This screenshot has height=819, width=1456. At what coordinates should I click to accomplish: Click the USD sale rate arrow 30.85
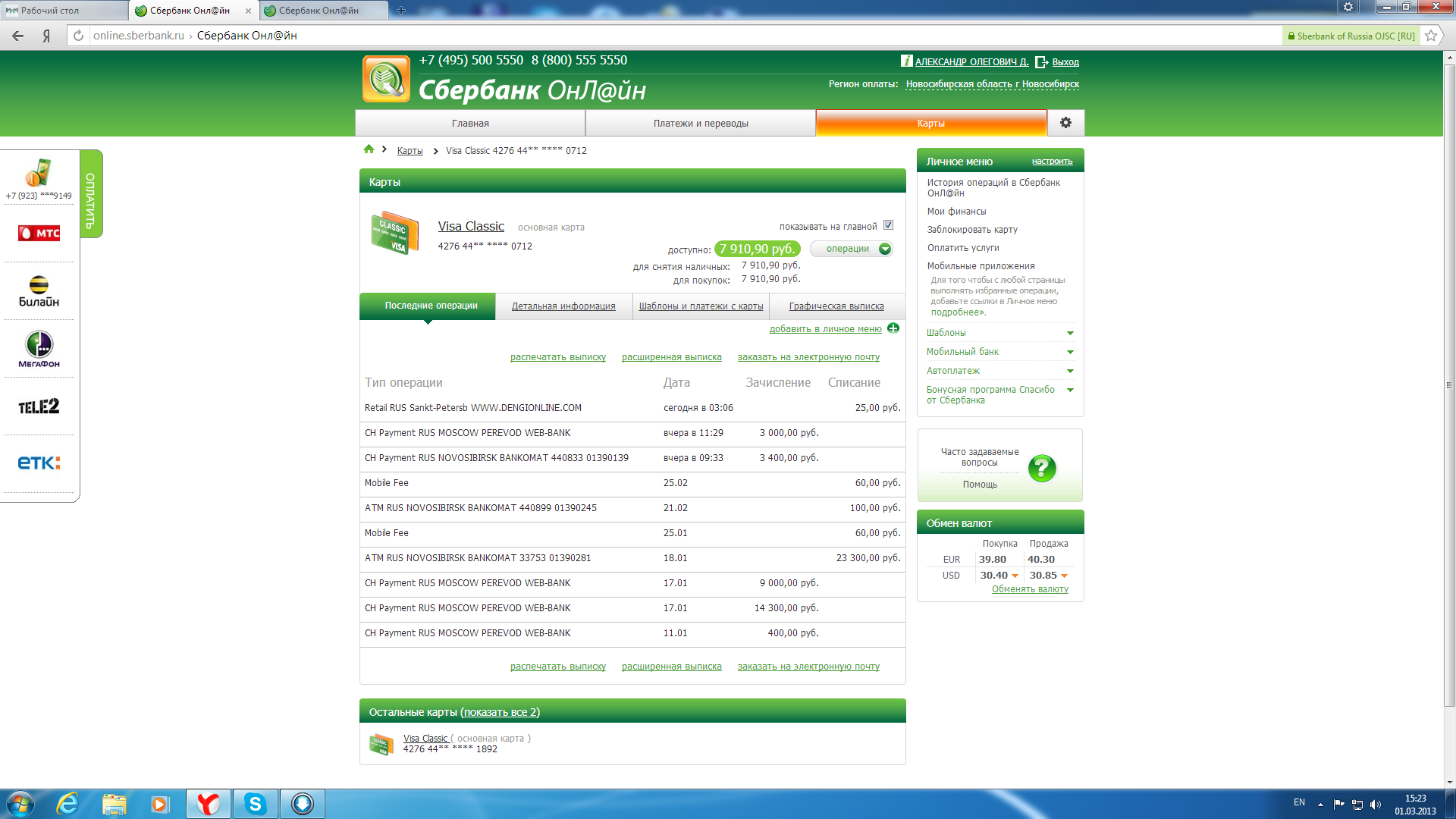[1064, 576]
